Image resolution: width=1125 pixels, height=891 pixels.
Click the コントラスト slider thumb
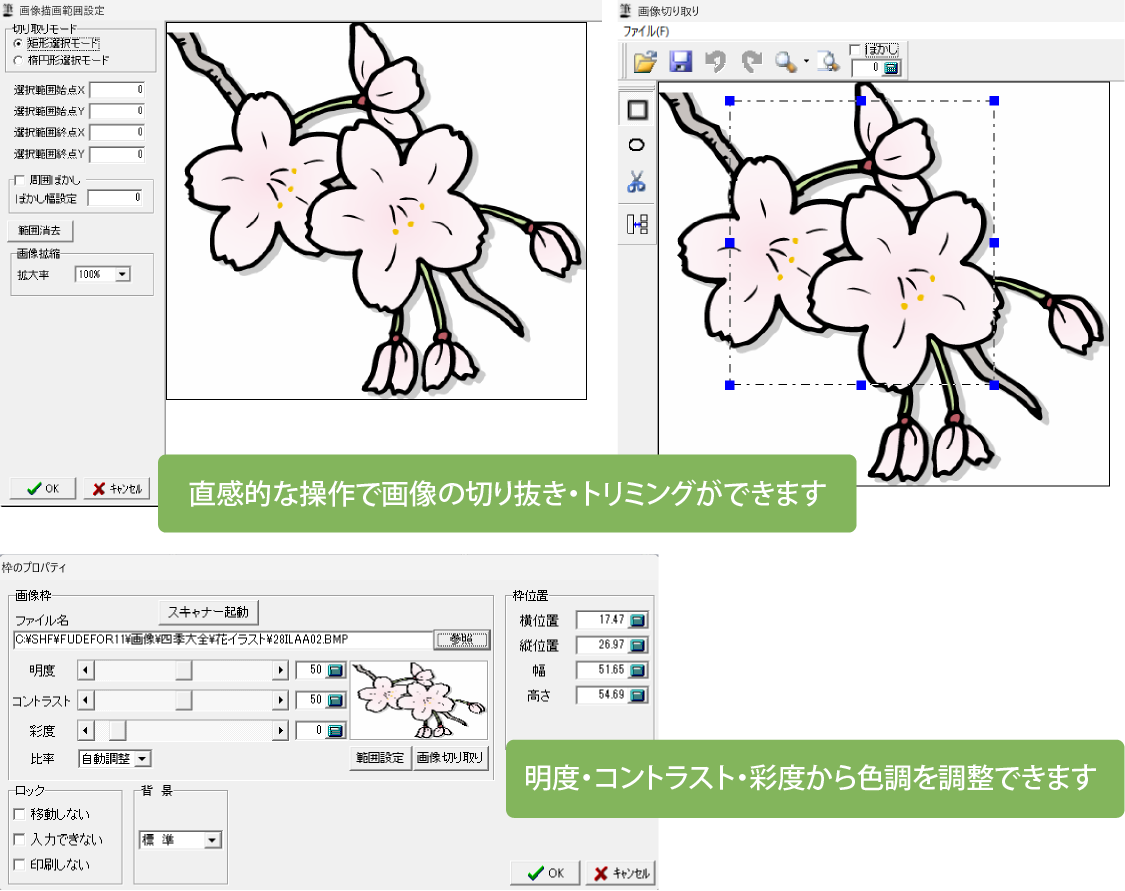pos(184,701)
